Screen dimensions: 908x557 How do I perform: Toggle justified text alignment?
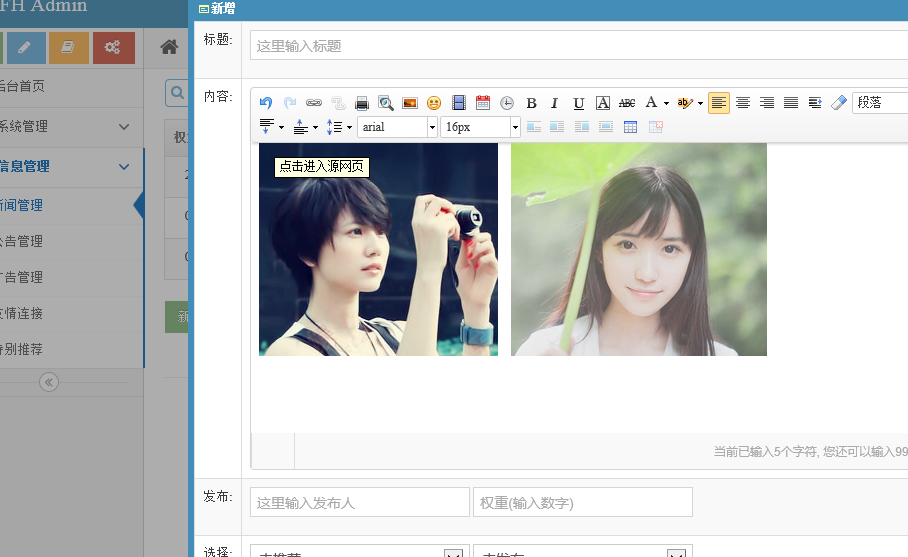coord(791,103)
